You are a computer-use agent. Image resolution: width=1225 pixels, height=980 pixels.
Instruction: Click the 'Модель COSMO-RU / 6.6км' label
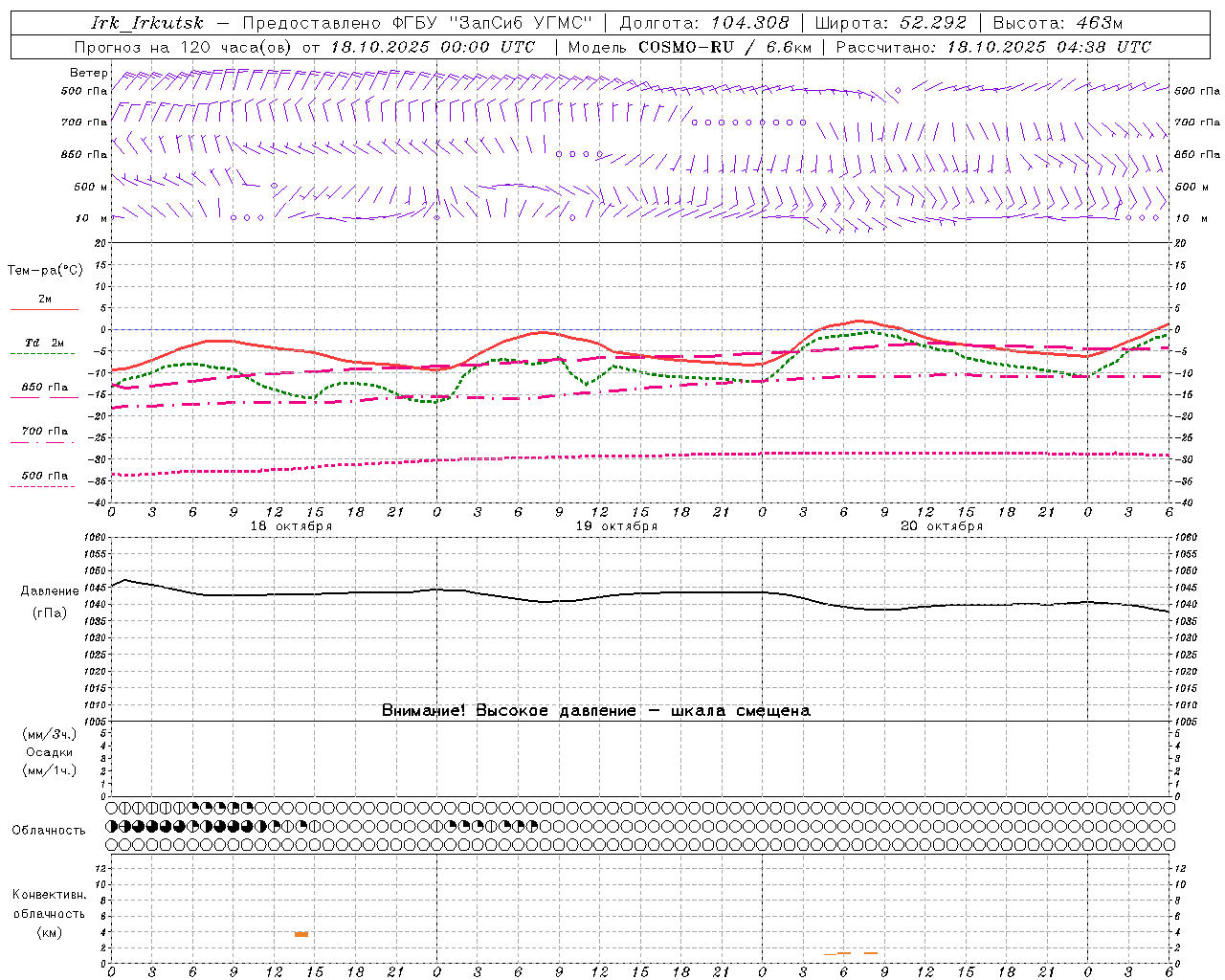point(690,47)
